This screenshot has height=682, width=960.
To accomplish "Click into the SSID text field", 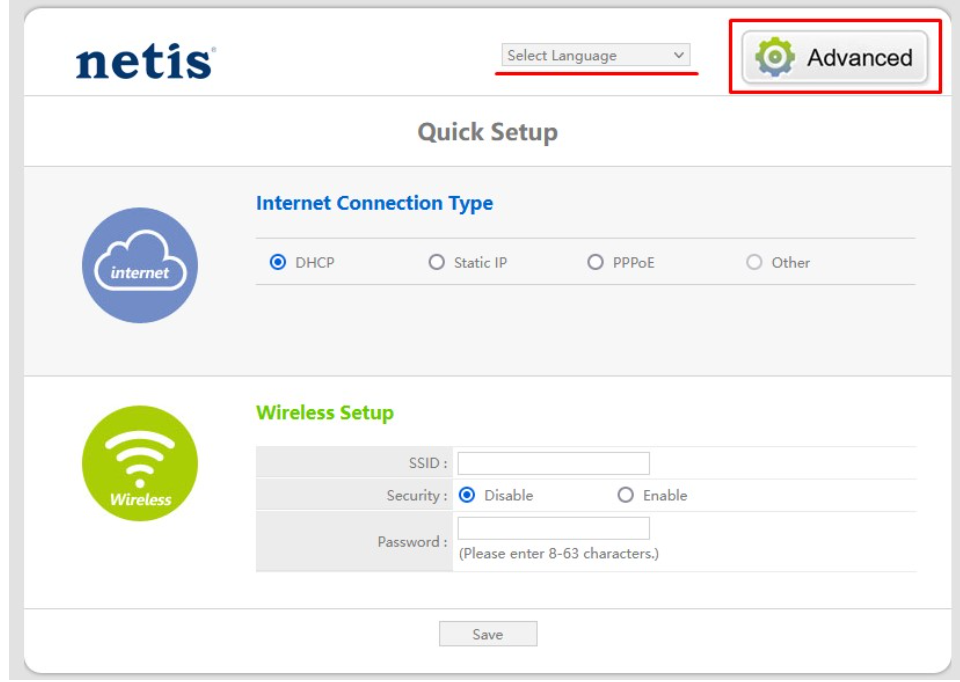I will [553, 463].
